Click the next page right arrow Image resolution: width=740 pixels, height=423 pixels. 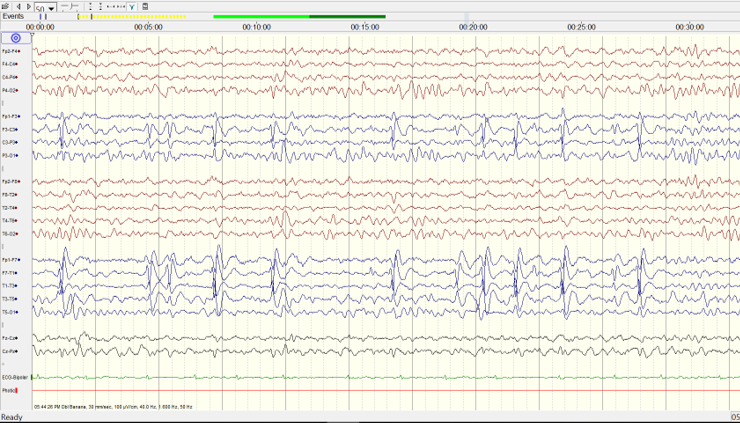click(x=28, y=6)
